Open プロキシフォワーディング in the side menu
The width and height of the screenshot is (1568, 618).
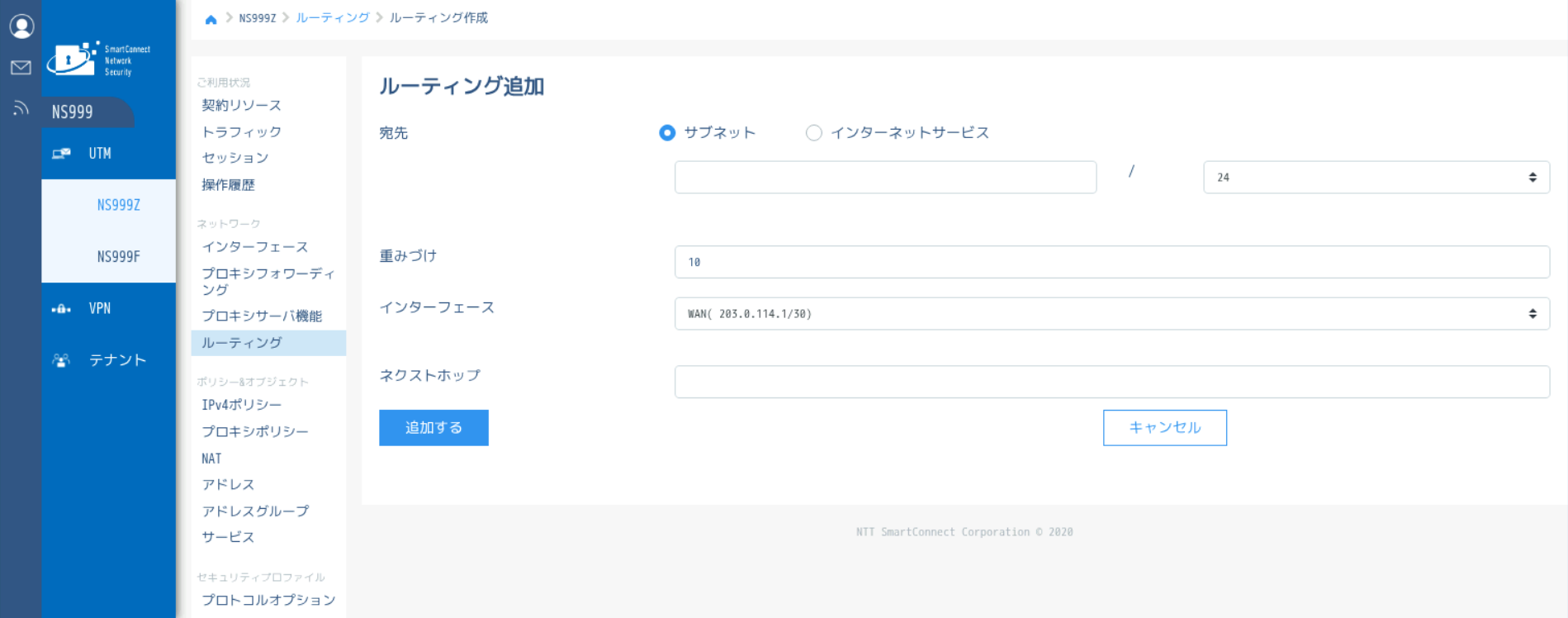[x=268, y=282]
